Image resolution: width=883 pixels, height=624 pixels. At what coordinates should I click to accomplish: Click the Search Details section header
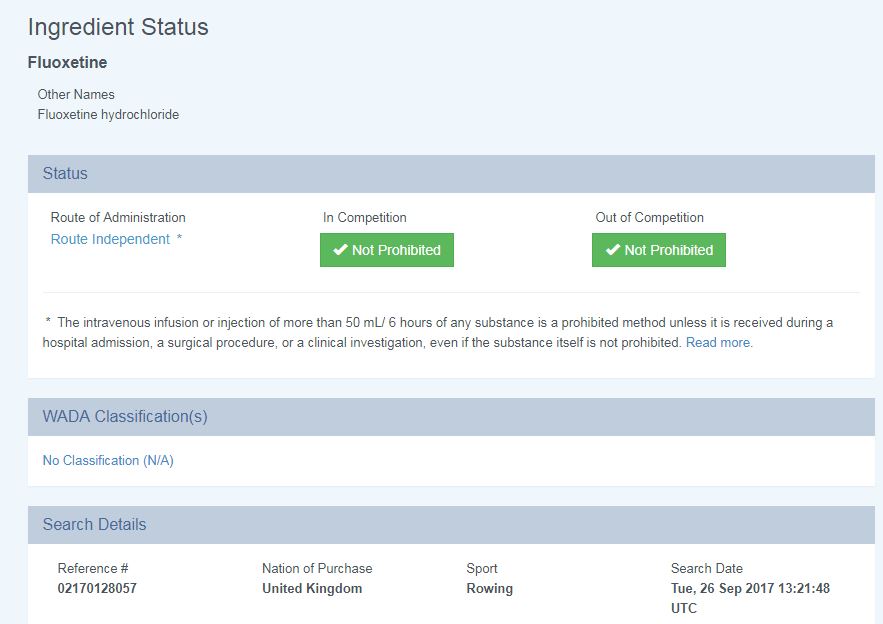click(451, 524)
